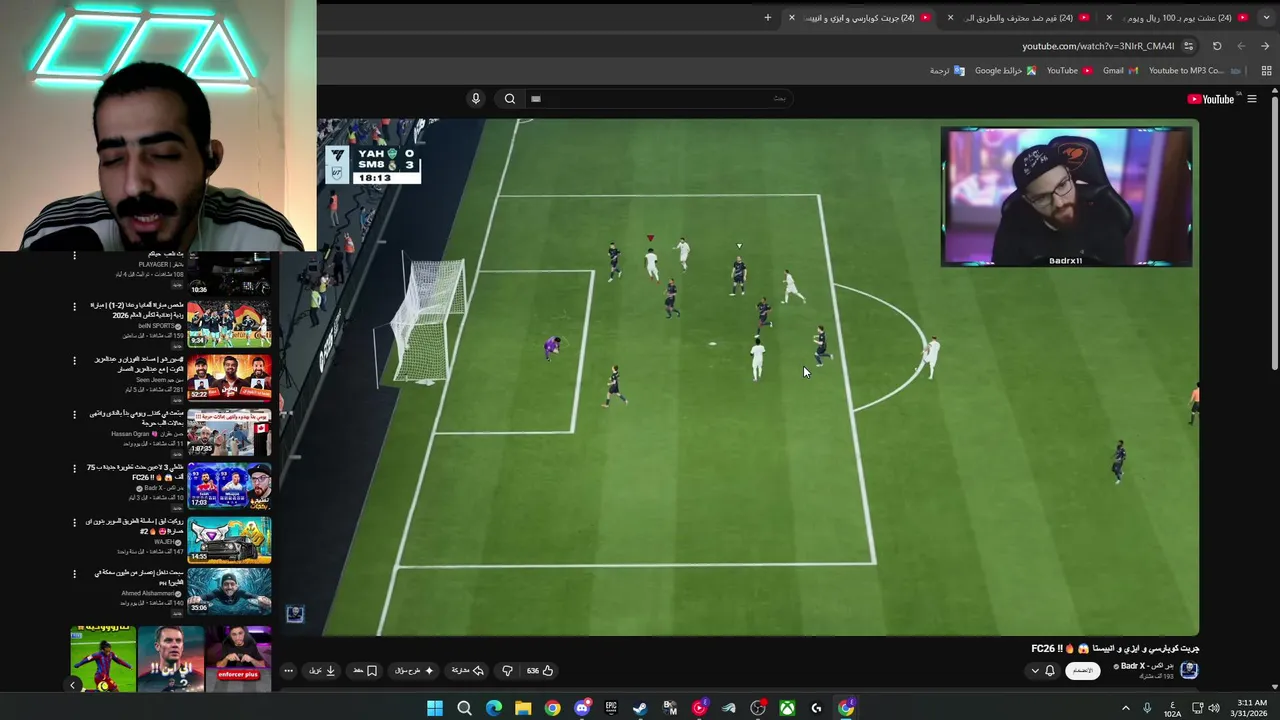The height and width of the screenshot is (720, 1280).
Task: Switch to the 'قيم ضد محترف' tab
Action: click(1020, 17)
